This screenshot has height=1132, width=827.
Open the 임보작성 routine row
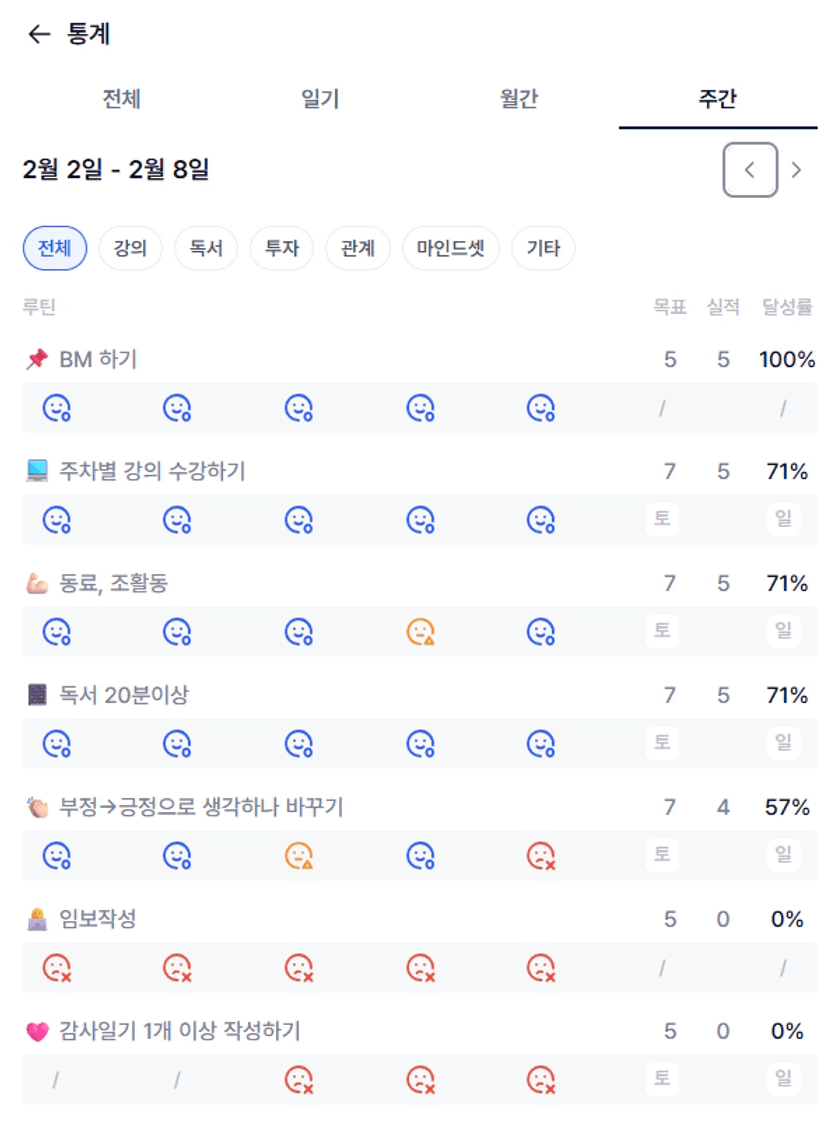point(98,920)
